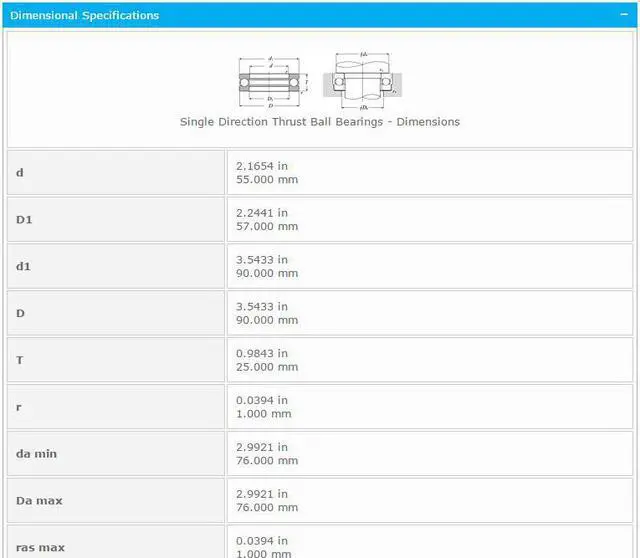Click the Single Direction Thrust Ball Bearings caption
640x558 pixels.
(320, 122)
